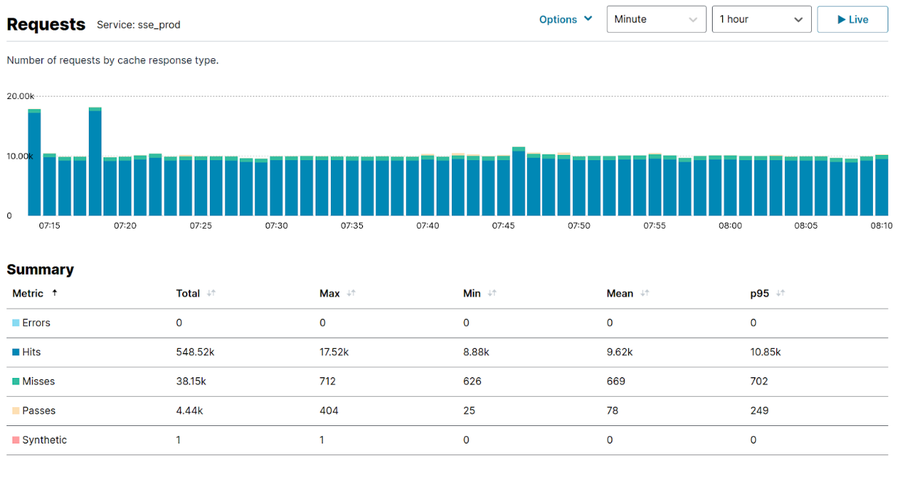Click the Synthetic max value 1 link
The image size is (900, 477).
(x=322, y=440)
